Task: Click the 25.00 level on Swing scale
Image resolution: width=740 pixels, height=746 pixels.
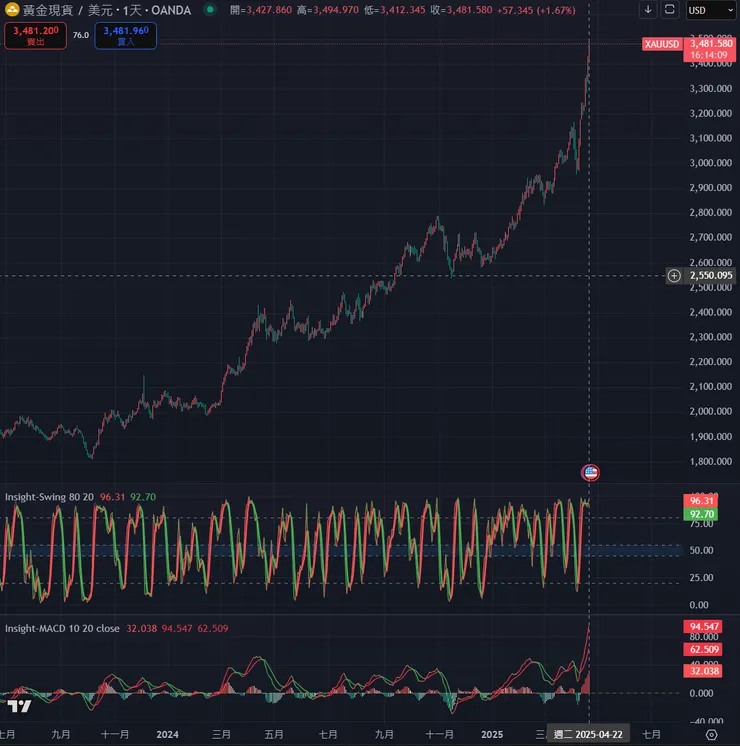Action: pyautogui.click(x=701, y=578)
